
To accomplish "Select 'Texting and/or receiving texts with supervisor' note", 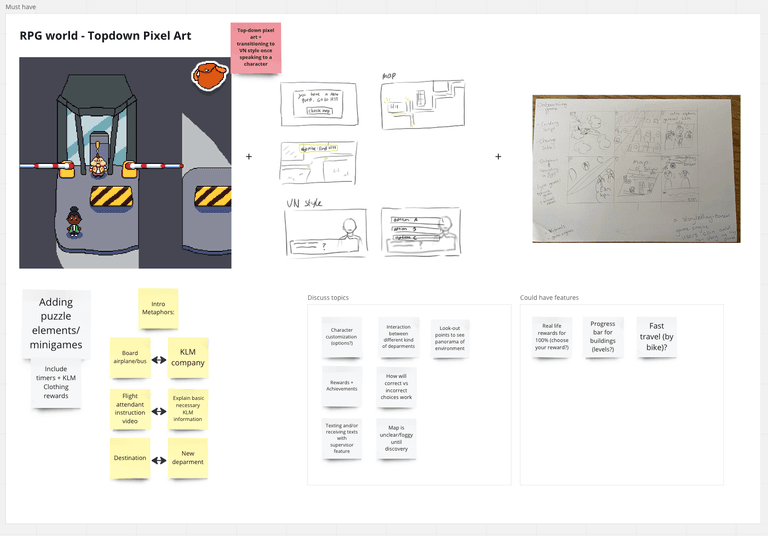I will [x=342, y=439].
